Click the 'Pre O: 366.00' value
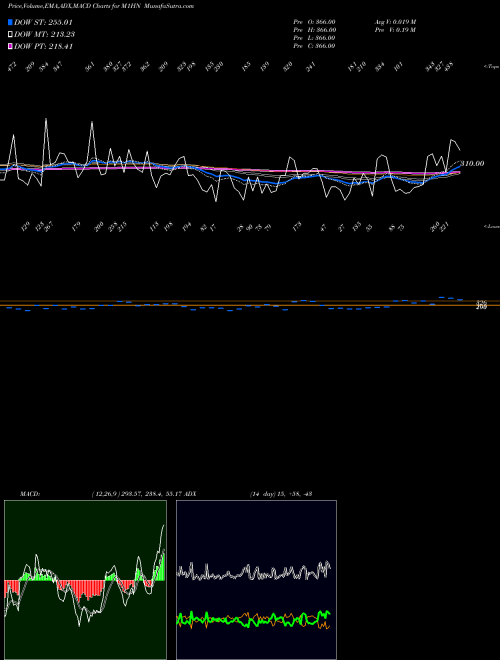 click(314, 22)
